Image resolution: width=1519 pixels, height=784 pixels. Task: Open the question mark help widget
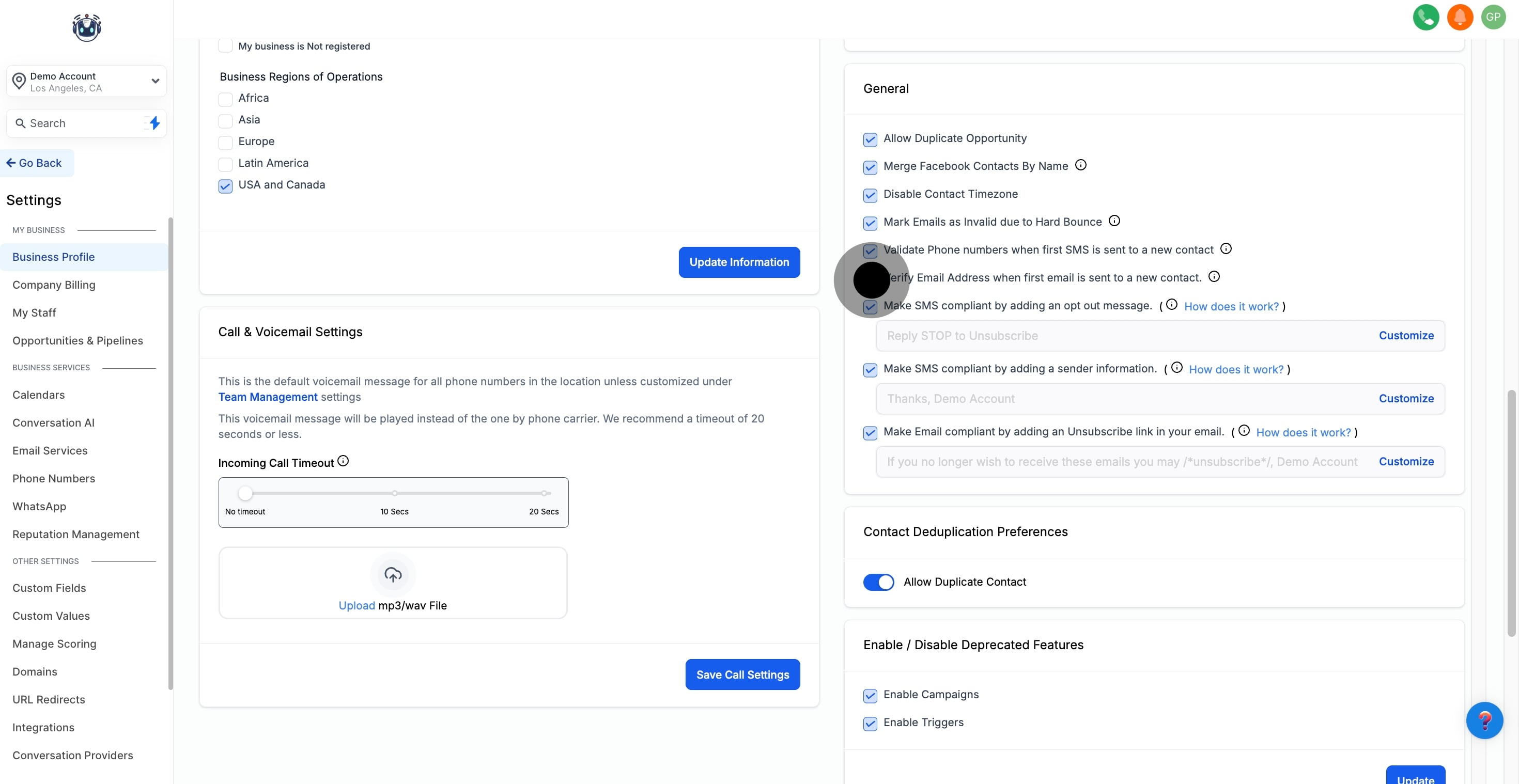1484,720
